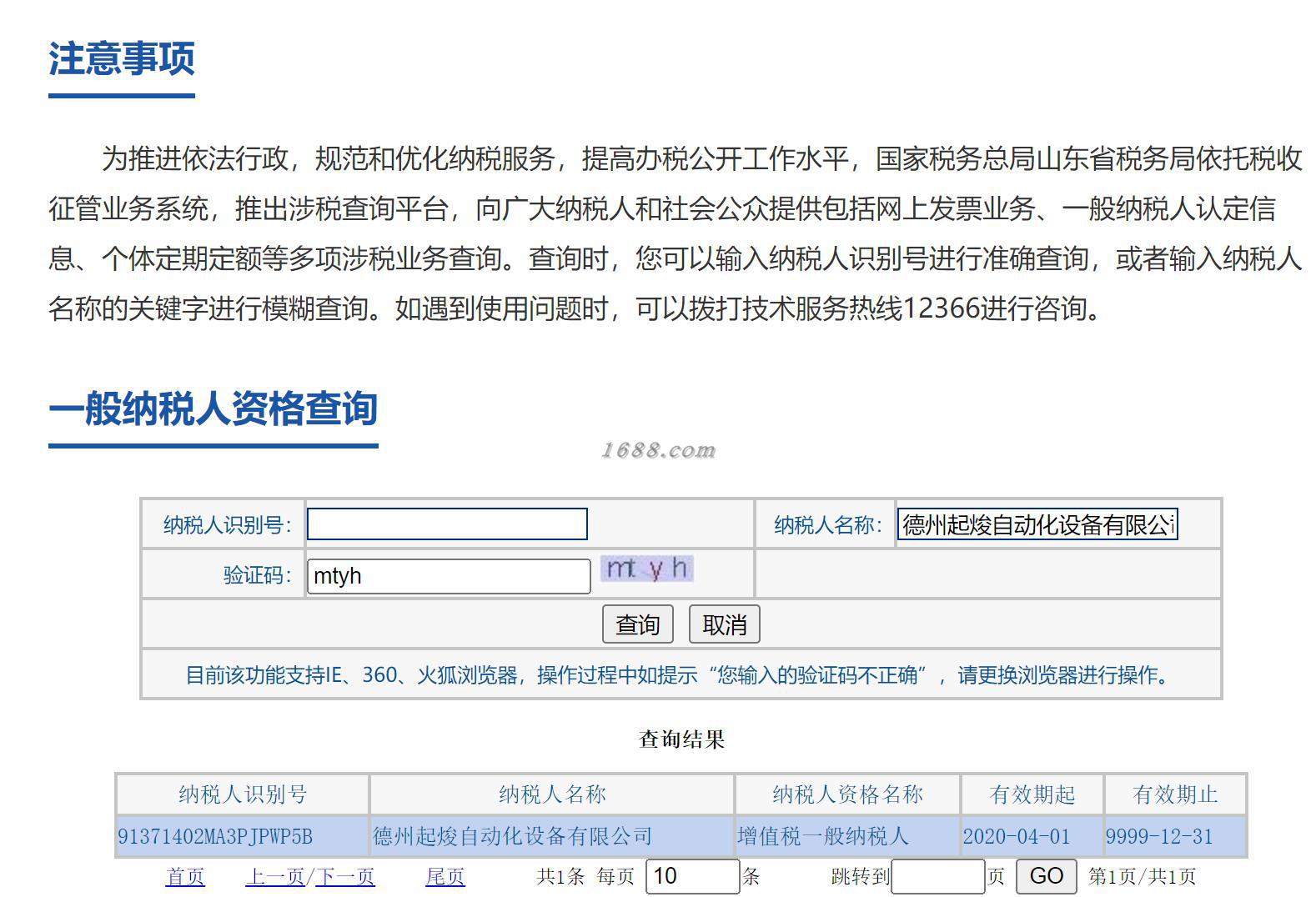The height and width of the screenshot is (897, 1316).
Task: Click the 一般纳税人资格查询 heading
Action: [x=213, y=408]
